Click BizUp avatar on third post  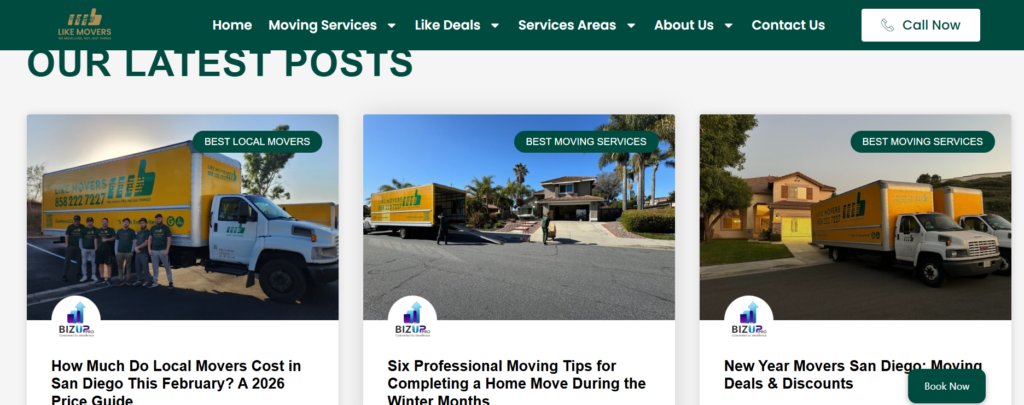748,319
